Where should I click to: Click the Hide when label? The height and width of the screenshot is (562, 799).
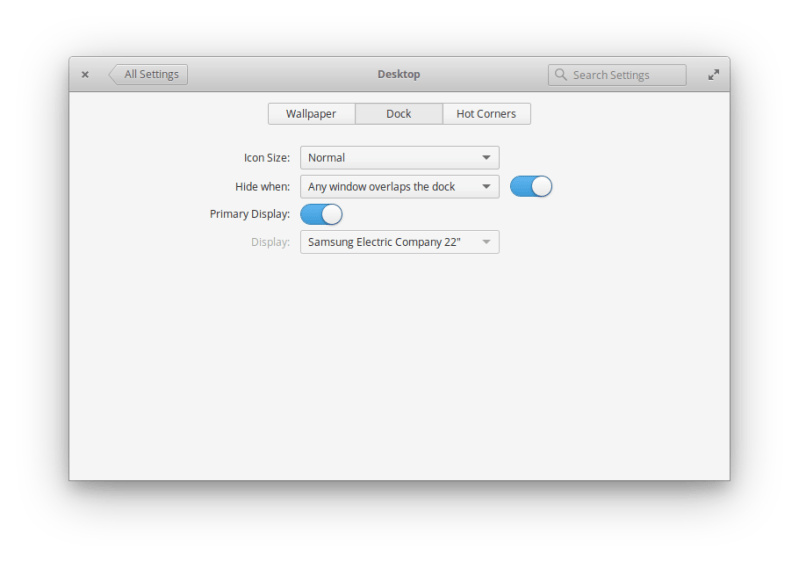pyautogui.click(x=262, y=187)
